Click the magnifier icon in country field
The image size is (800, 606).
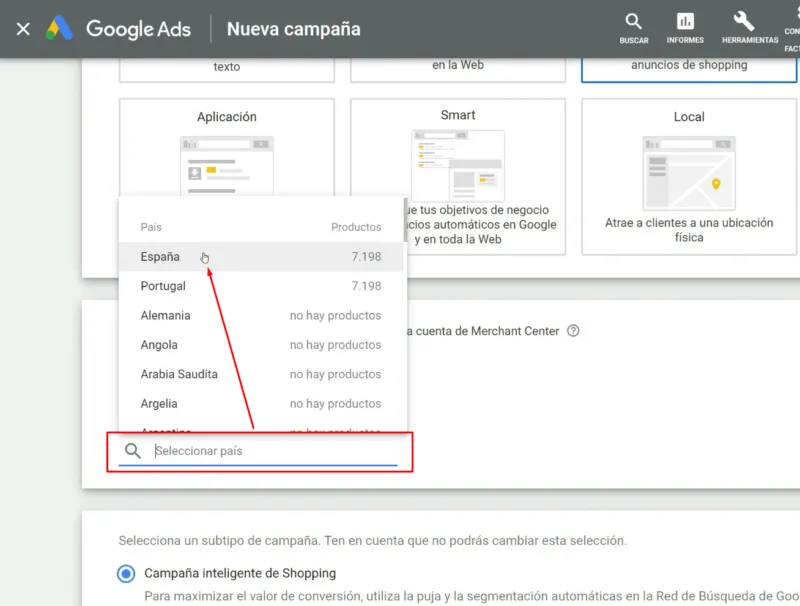tap(133, 450)
